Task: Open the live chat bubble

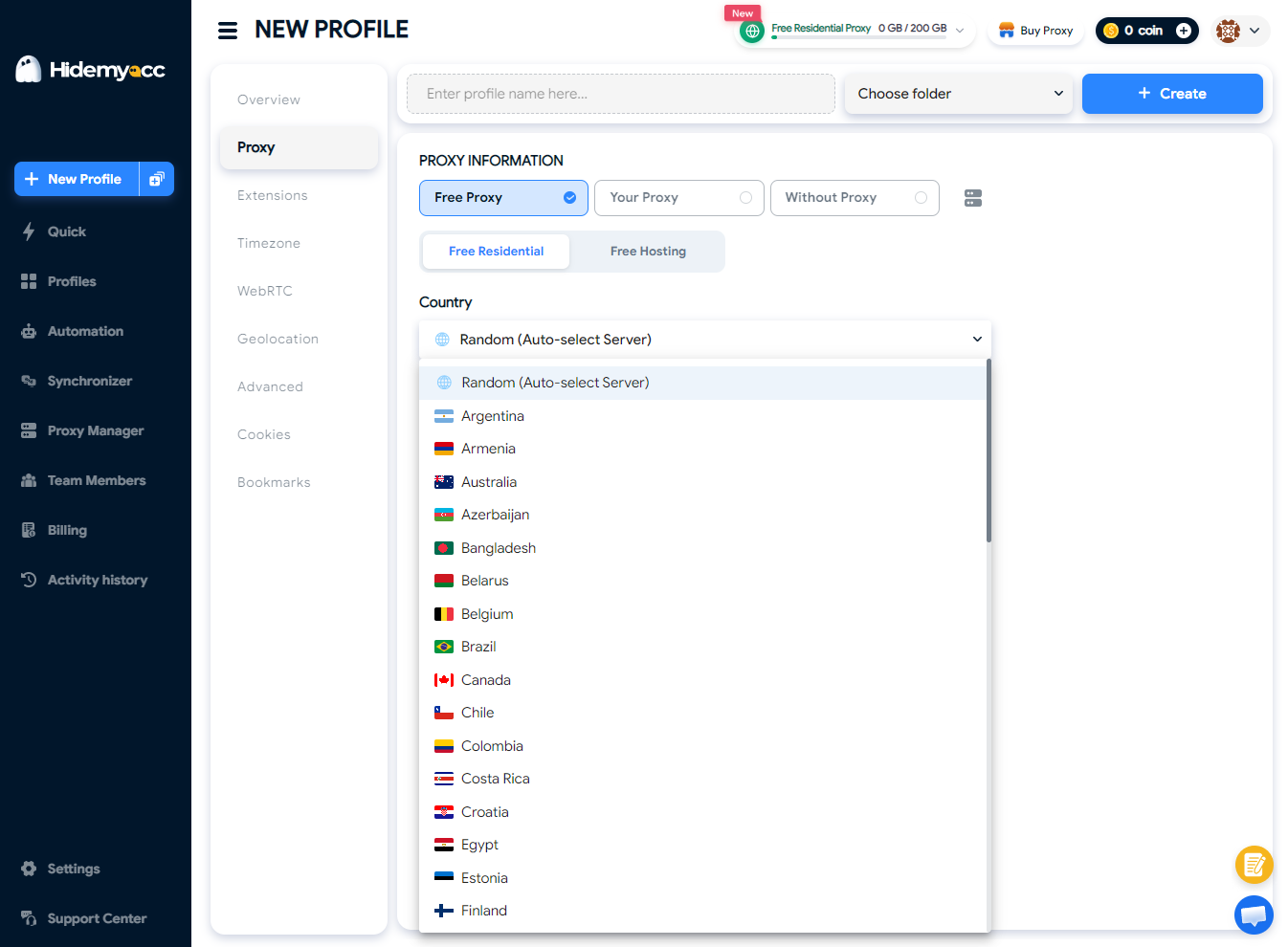Action: pyautogui.click(x=1254, y=914)
